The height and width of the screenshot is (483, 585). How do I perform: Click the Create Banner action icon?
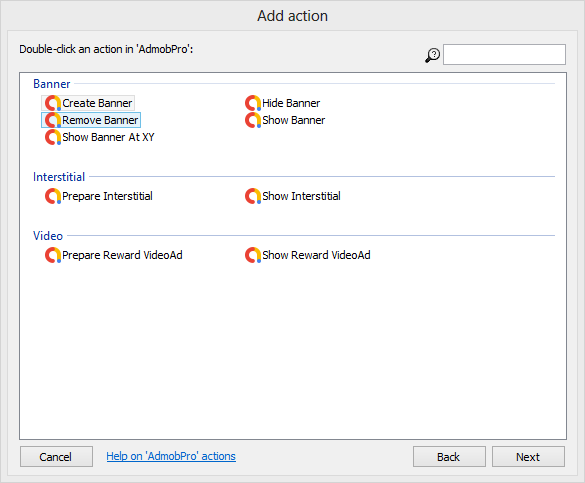(53, 103)
